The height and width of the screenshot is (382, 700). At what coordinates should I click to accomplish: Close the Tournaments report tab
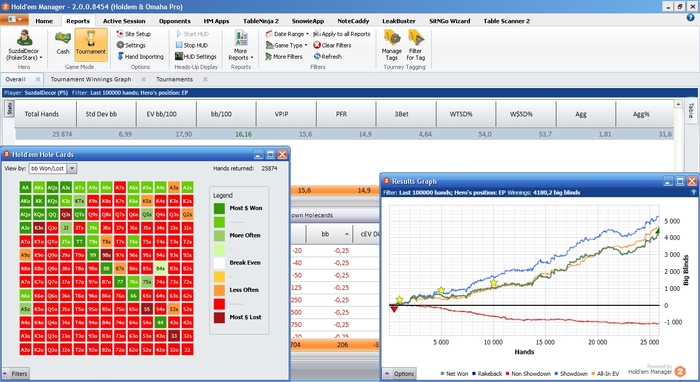pos(205,79)
